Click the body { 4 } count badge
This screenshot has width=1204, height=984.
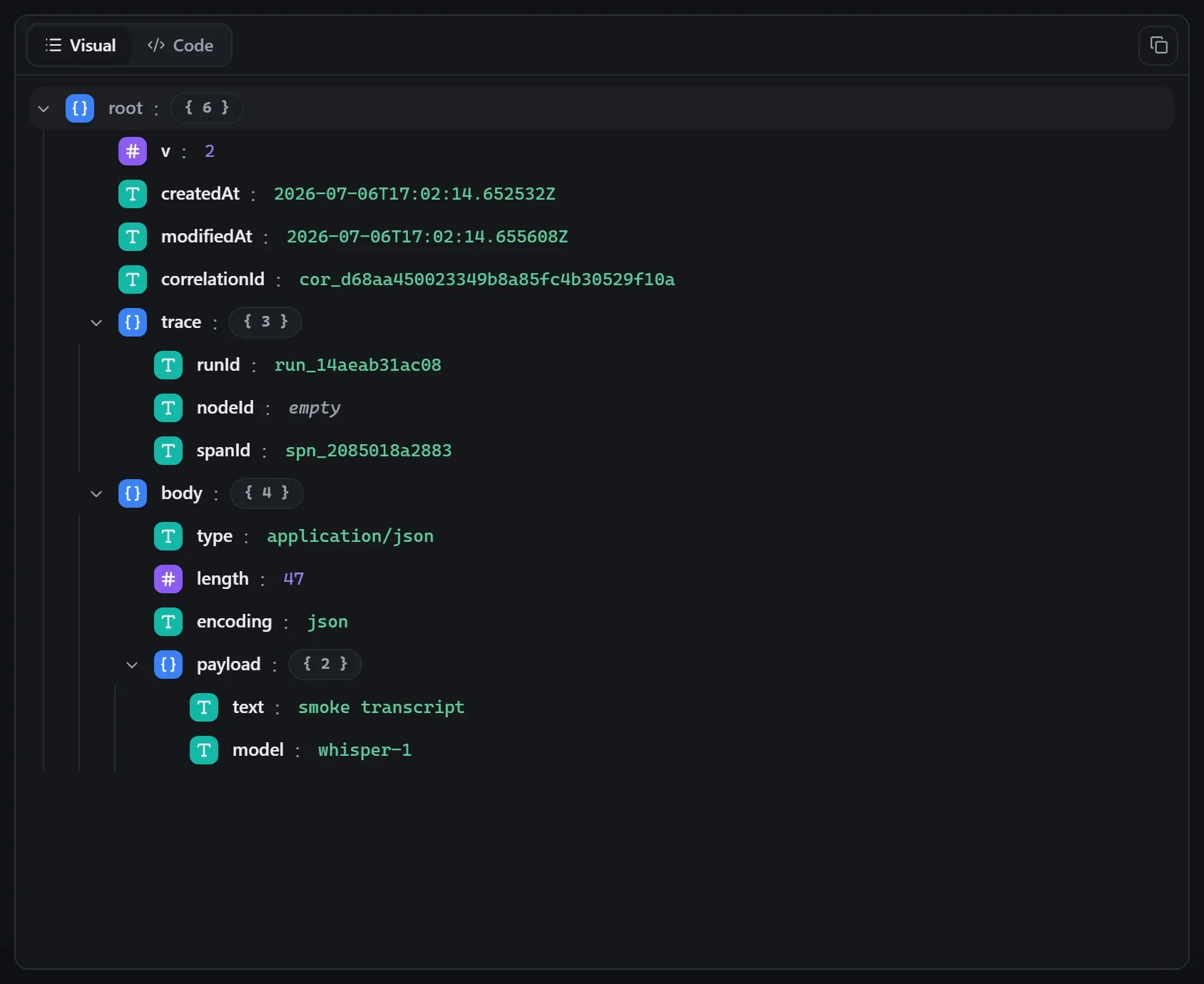pos(267,493)
